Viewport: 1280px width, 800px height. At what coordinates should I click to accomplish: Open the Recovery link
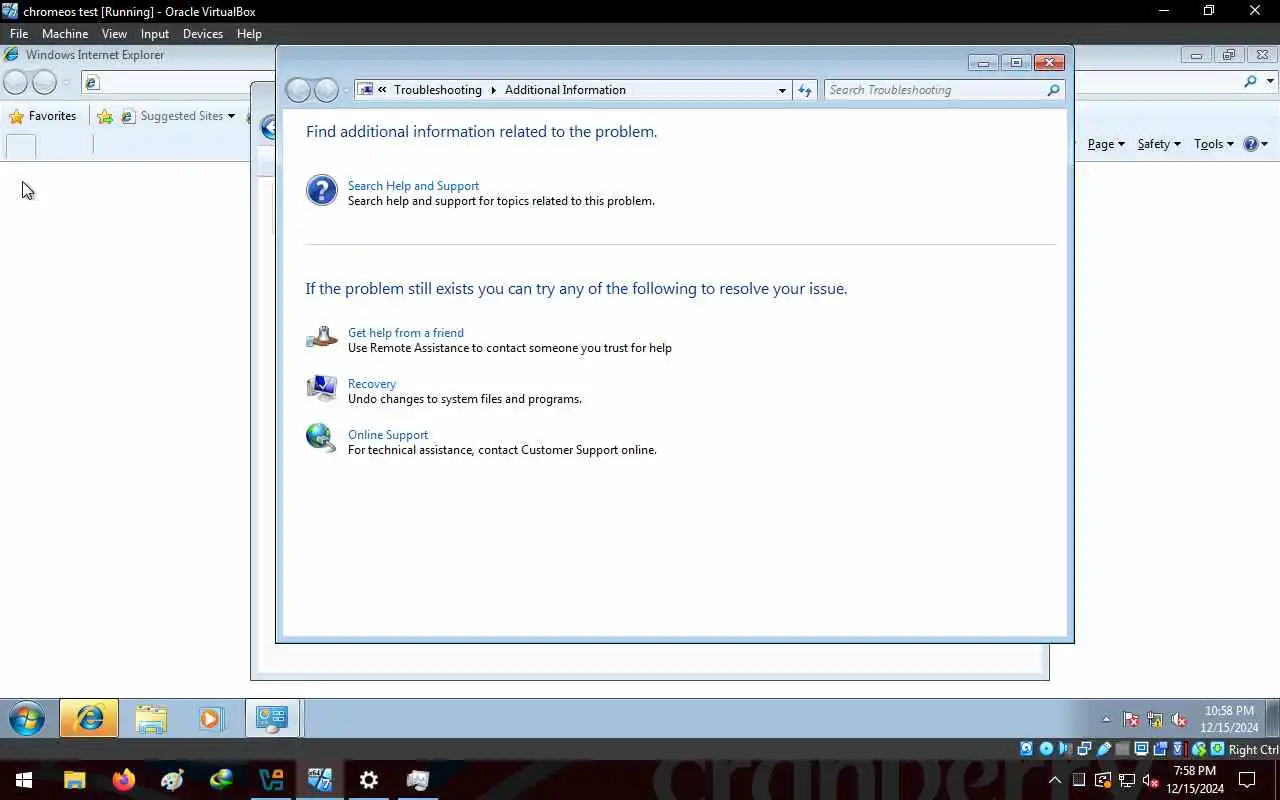[372, 383]
